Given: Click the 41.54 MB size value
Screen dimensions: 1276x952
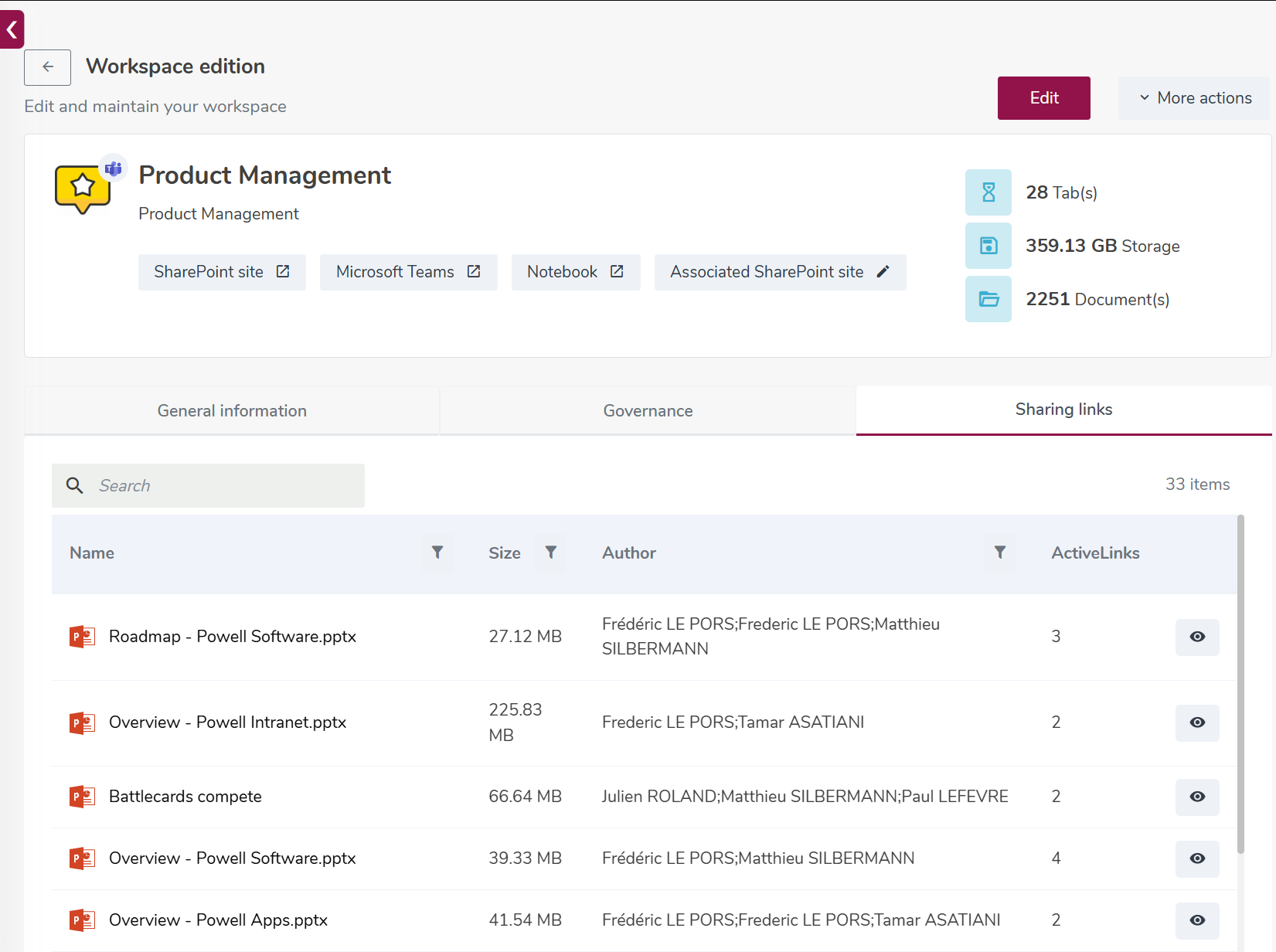Looking at the screenshot, I should click(x=526, y=920).
